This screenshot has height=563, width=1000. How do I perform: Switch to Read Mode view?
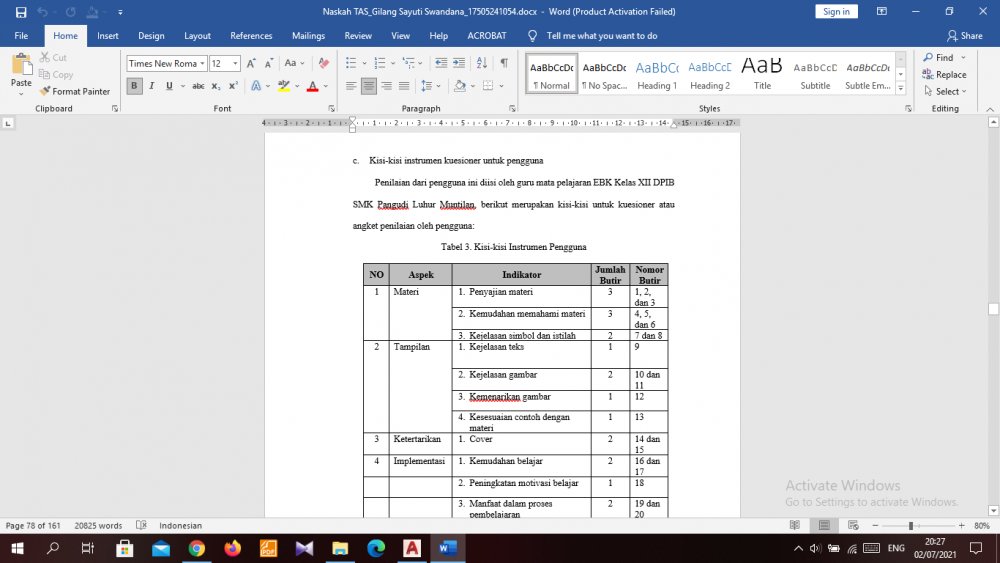tap(795, 525)
